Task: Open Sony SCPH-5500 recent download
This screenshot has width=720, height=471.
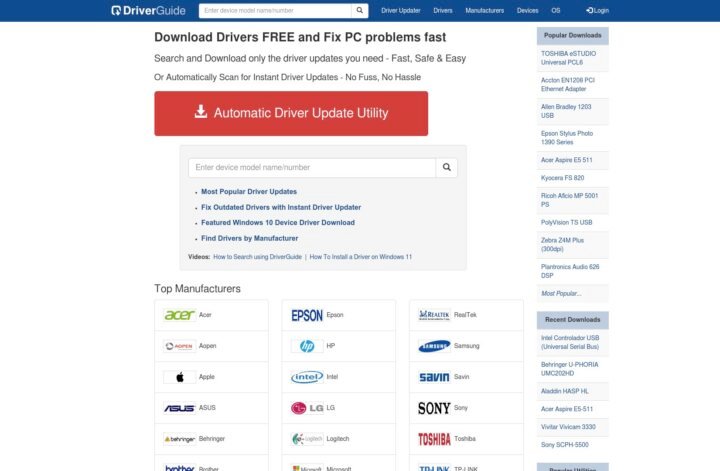Action: [x=573, y=445]
